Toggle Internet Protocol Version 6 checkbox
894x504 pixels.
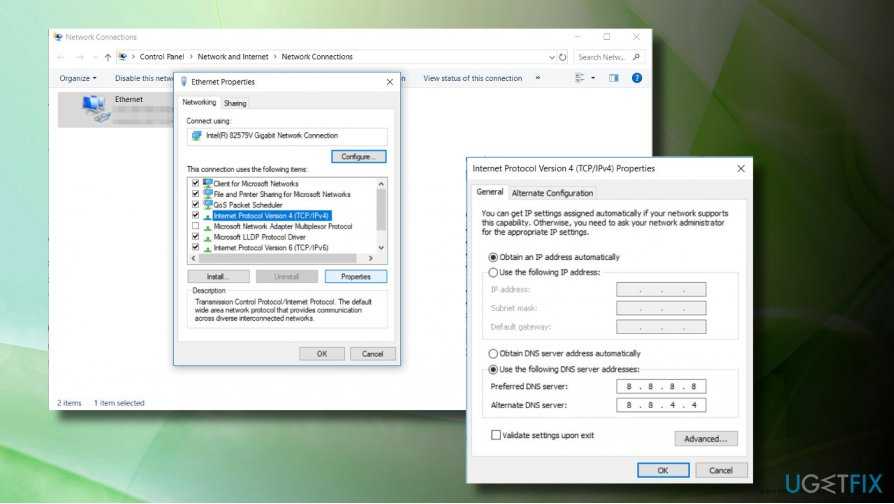[196, 248]
